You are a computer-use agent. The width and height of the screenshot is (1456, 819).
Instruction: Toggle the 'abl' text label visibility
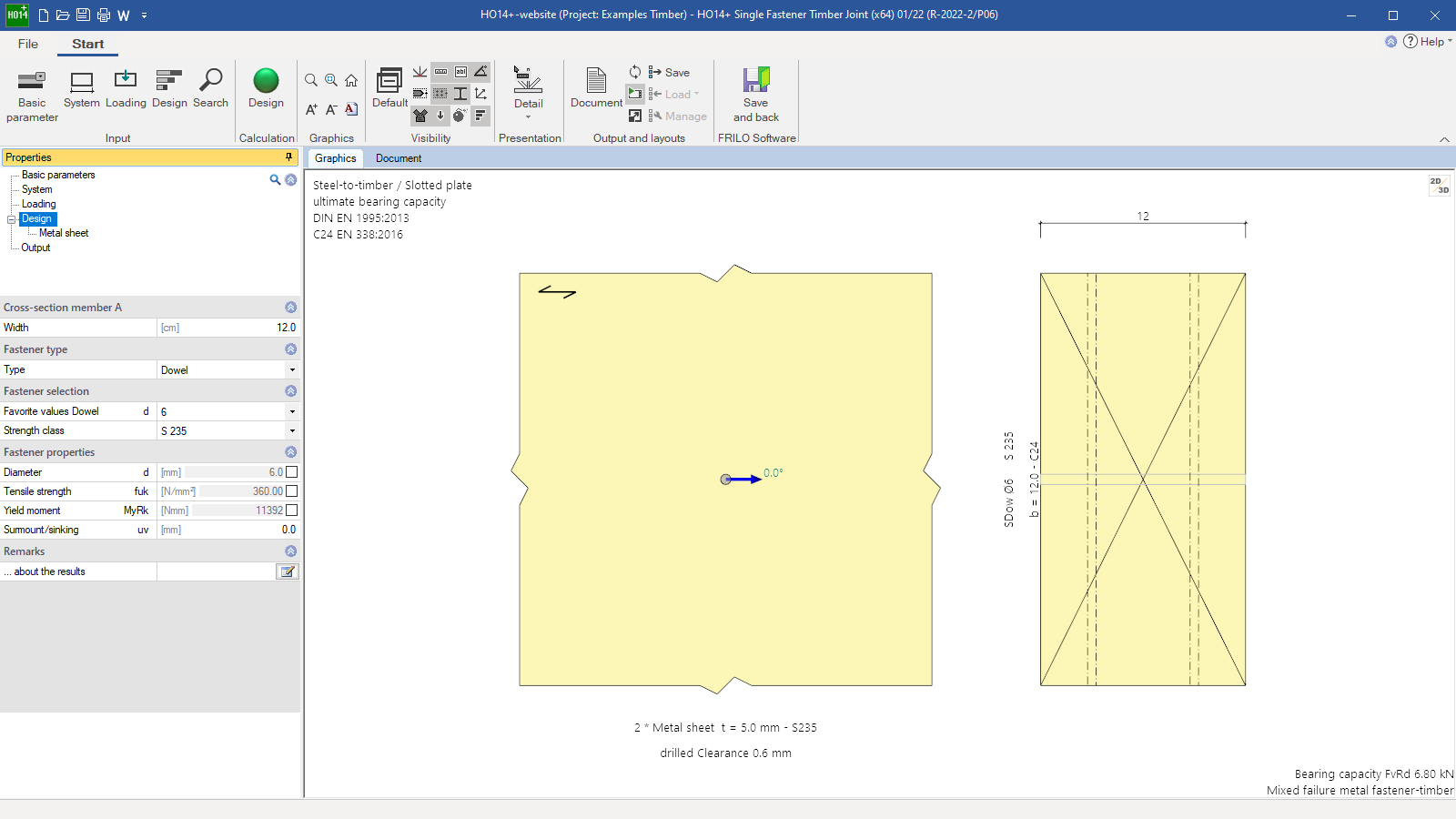pos(460,71)
